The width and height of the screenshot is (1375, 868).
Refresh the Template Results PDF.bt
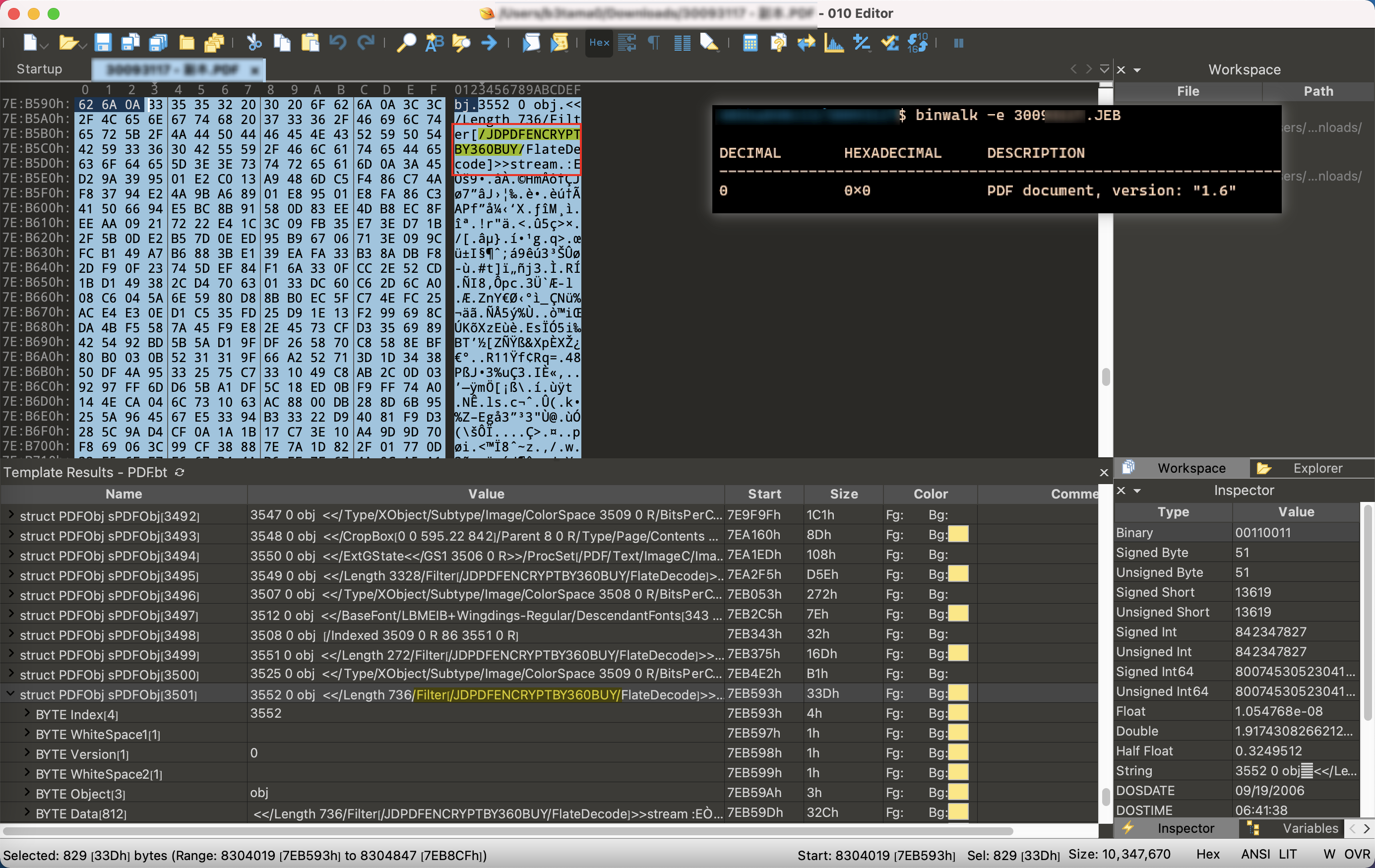click(180, 472)
